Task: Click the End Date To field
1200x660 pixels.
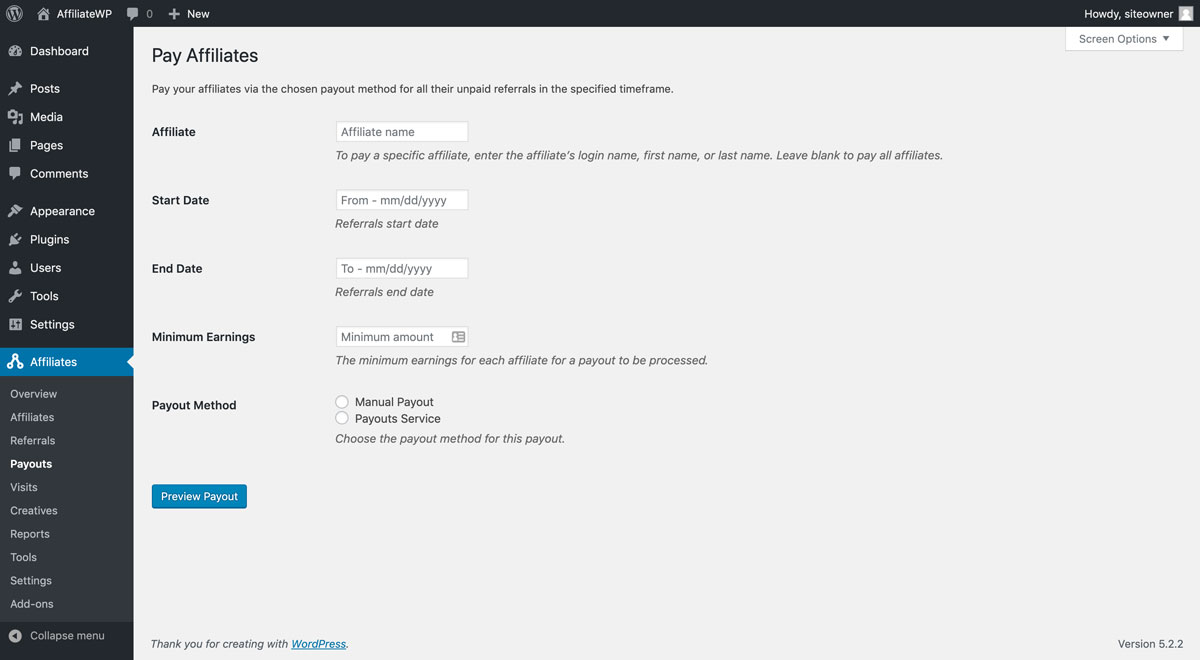Action: point(402,268)
